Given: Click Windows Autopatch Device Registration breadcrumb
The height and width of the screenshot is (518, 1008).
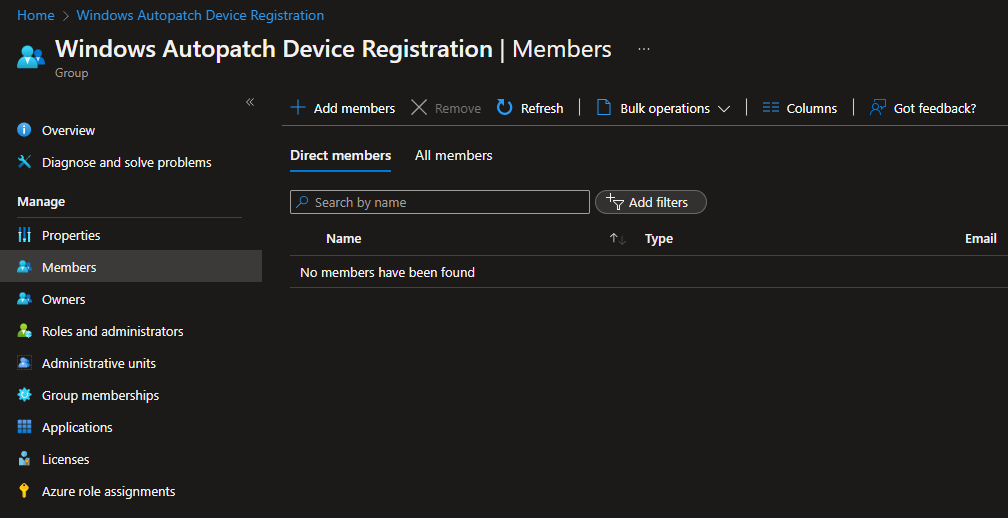Looking at the screenshot, I should click(200, 15).
